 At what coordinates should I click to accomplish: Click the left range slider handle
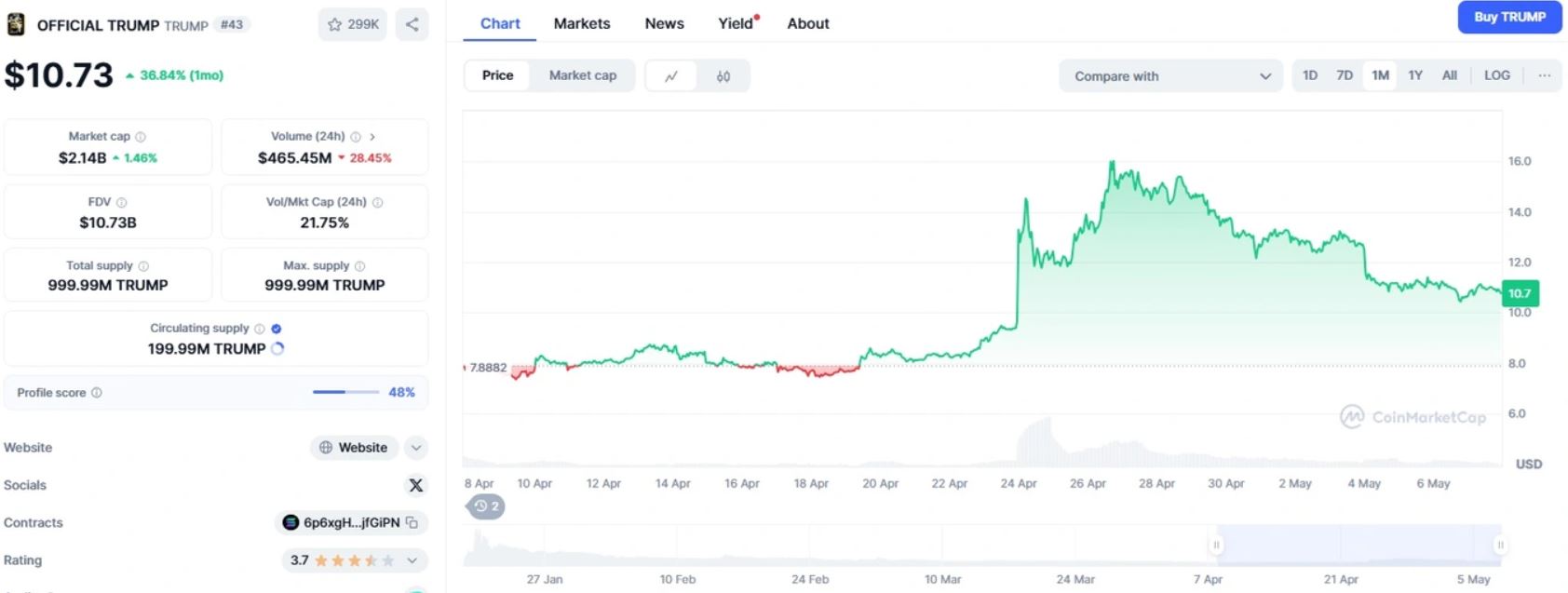(1216, 546)
